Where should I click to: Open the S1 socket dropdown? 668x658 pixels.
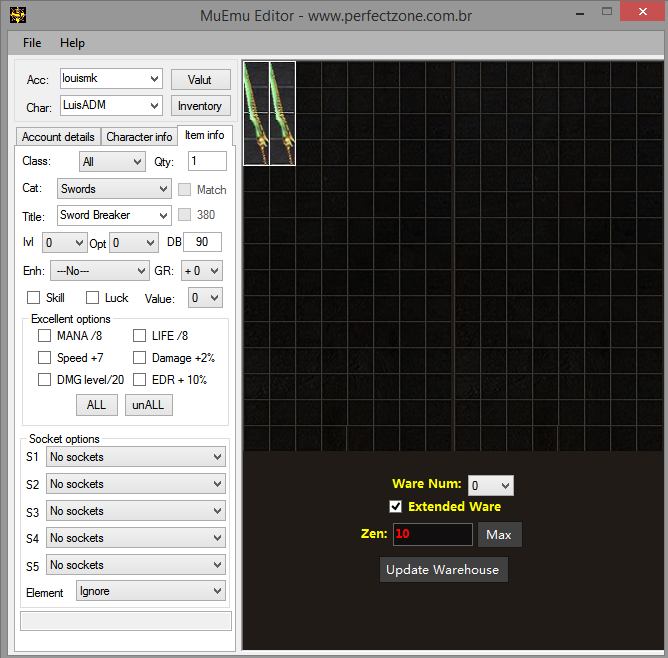136,457
